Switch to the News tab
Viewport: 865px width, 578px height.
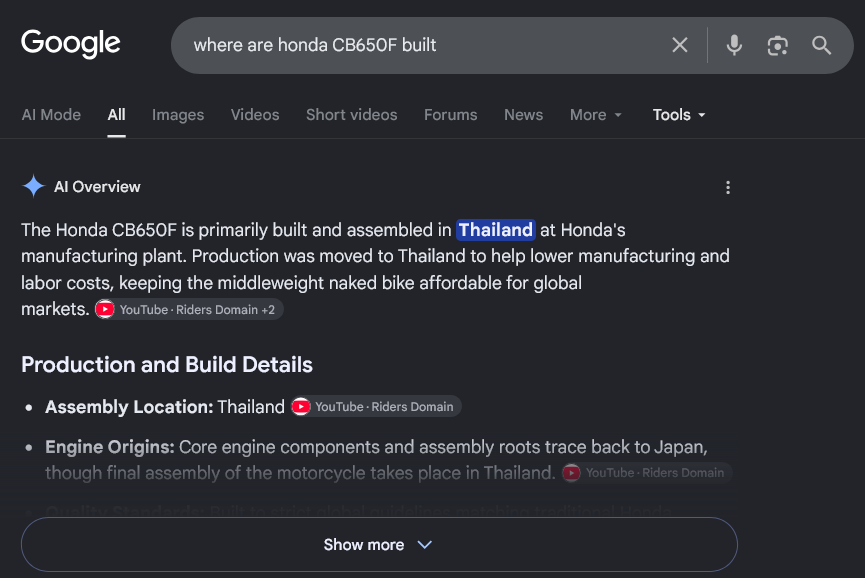(x=523, y=115)
